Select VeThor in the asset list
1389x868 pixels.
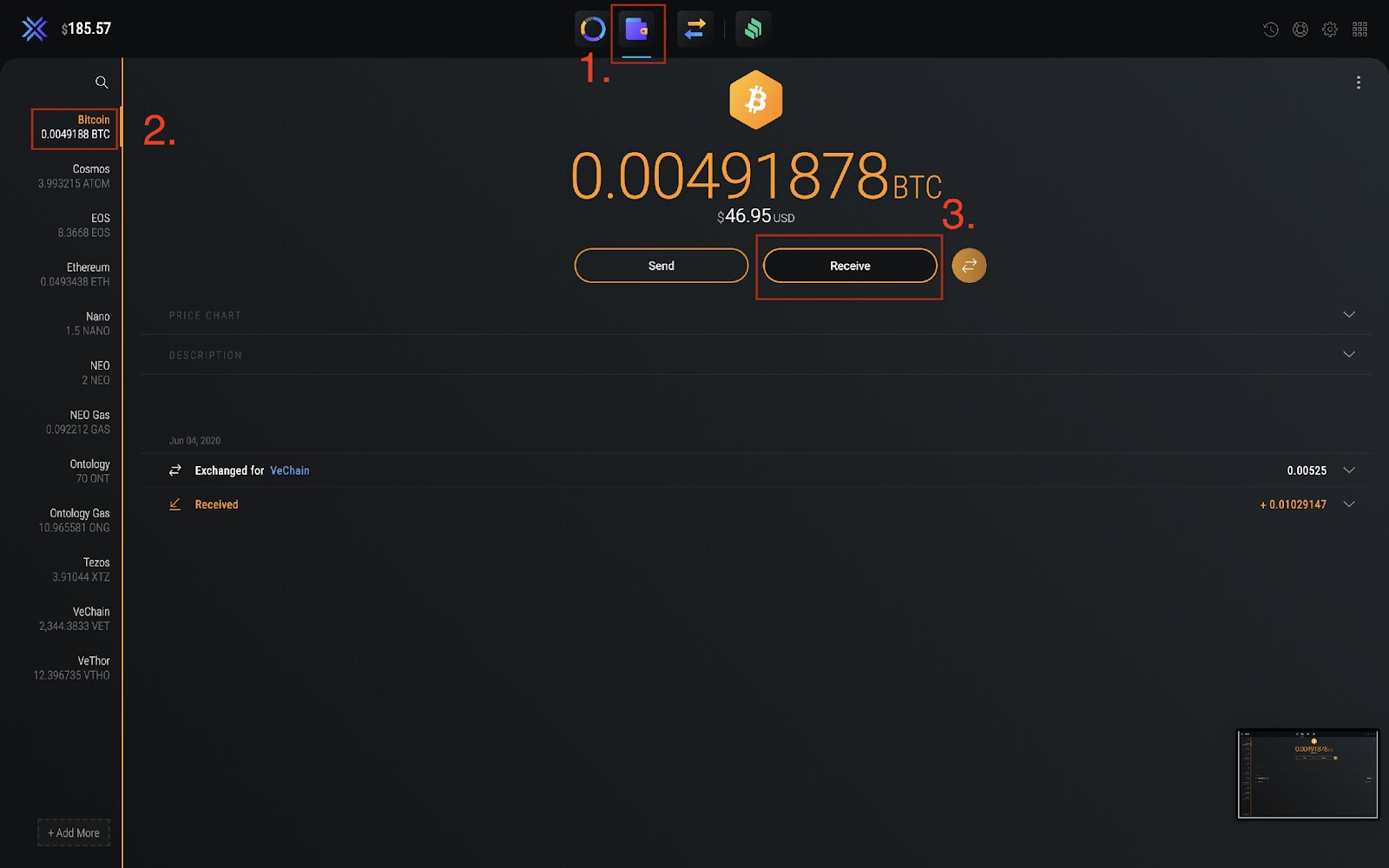[x=71, y=668]
